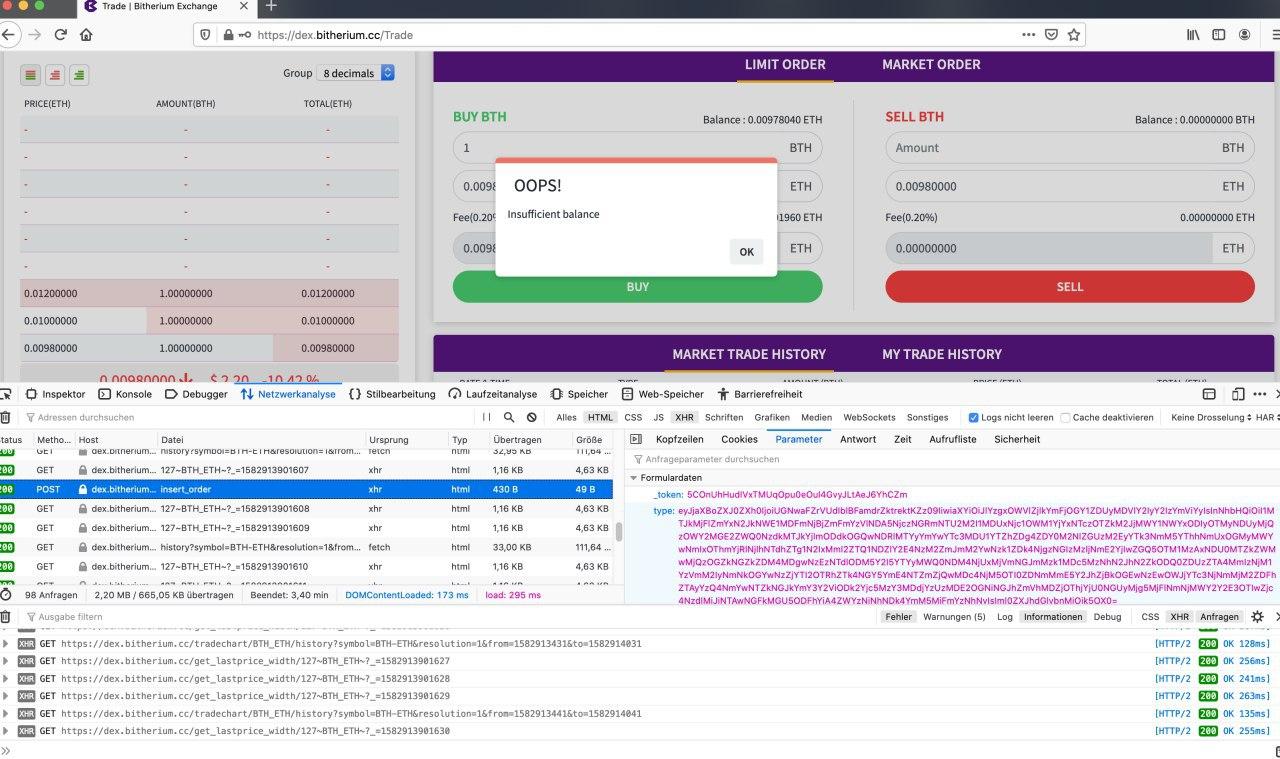Image resolution: width=1280 pixels, height=759 pixels.
Task: Click the Buy BTH amount input field
Action: (x=638, y=148)
